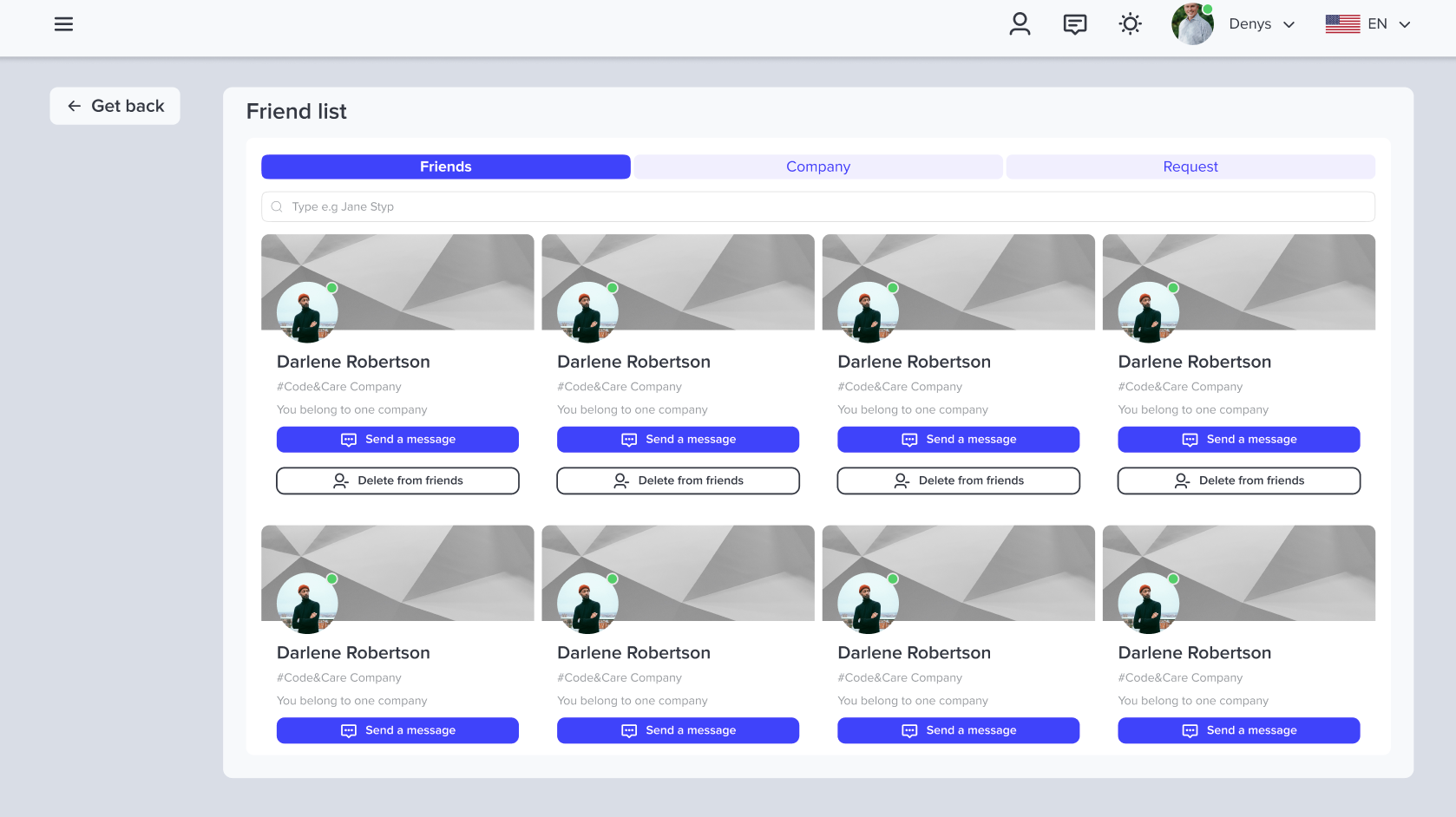Open the chat messages icon in header
Screen dimensions: 1456x817
1074,24
